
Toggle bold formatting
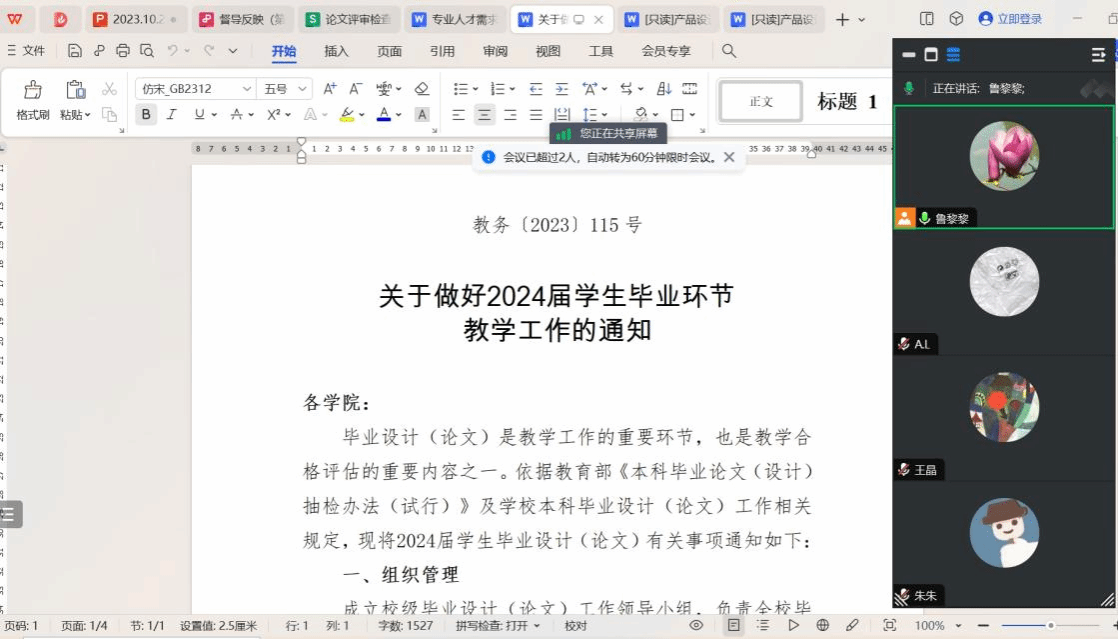point(147,115)
